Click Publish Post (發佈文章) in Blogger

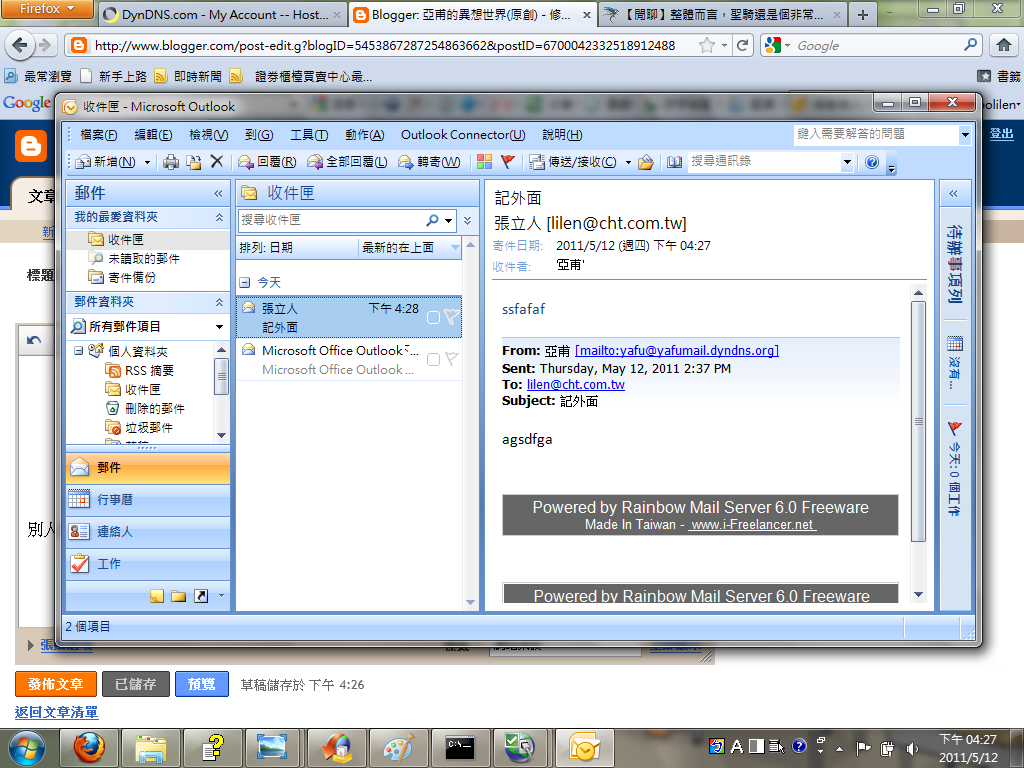[56, 684]
